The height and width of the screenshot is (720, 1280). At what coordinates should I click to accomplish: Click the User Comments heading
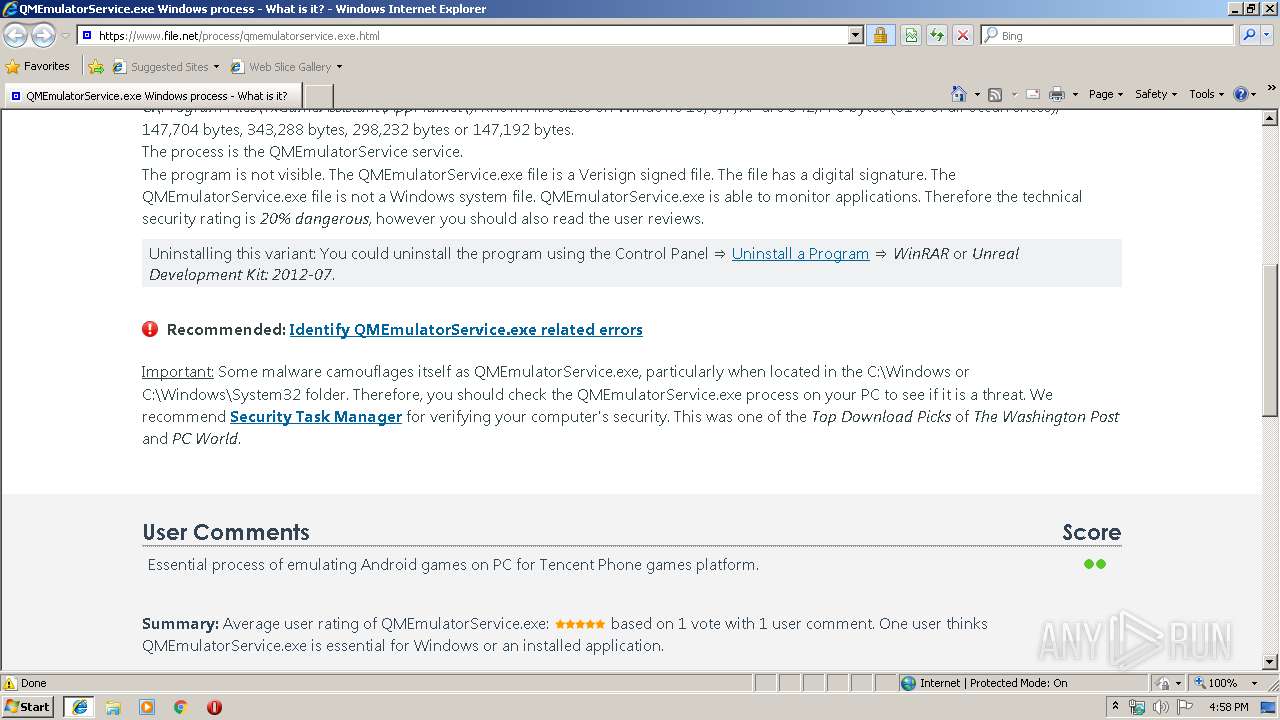(226, 532)
